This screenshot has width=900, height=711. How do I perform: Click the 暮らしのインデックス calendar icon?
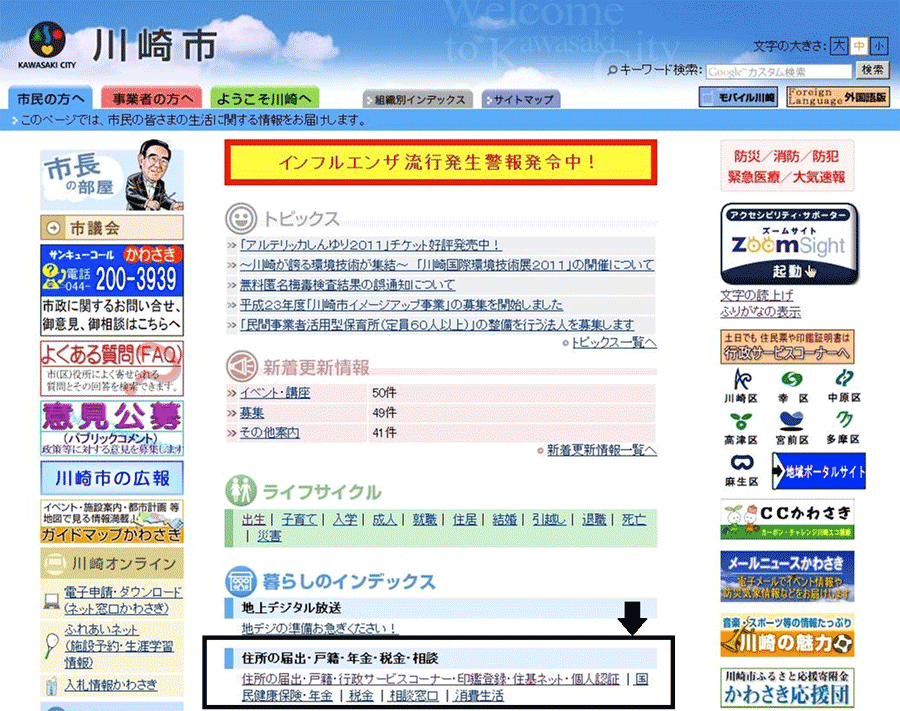coord(240,582)
